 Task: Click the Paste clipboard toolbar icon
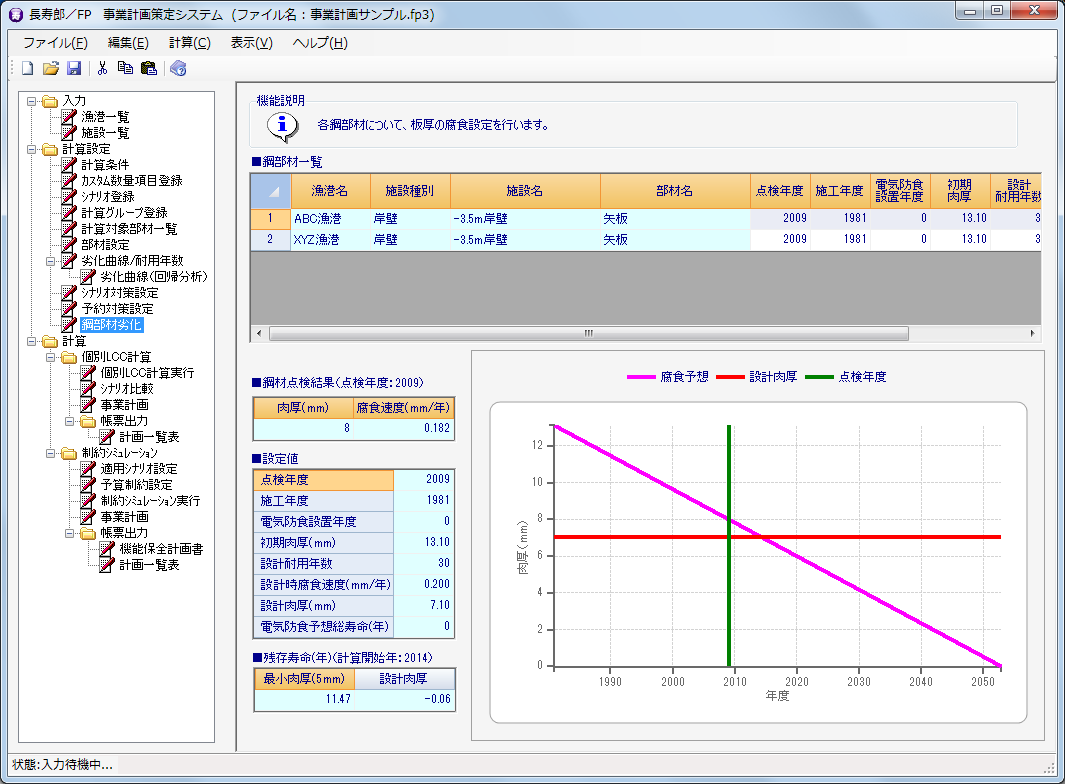(148, 68)
